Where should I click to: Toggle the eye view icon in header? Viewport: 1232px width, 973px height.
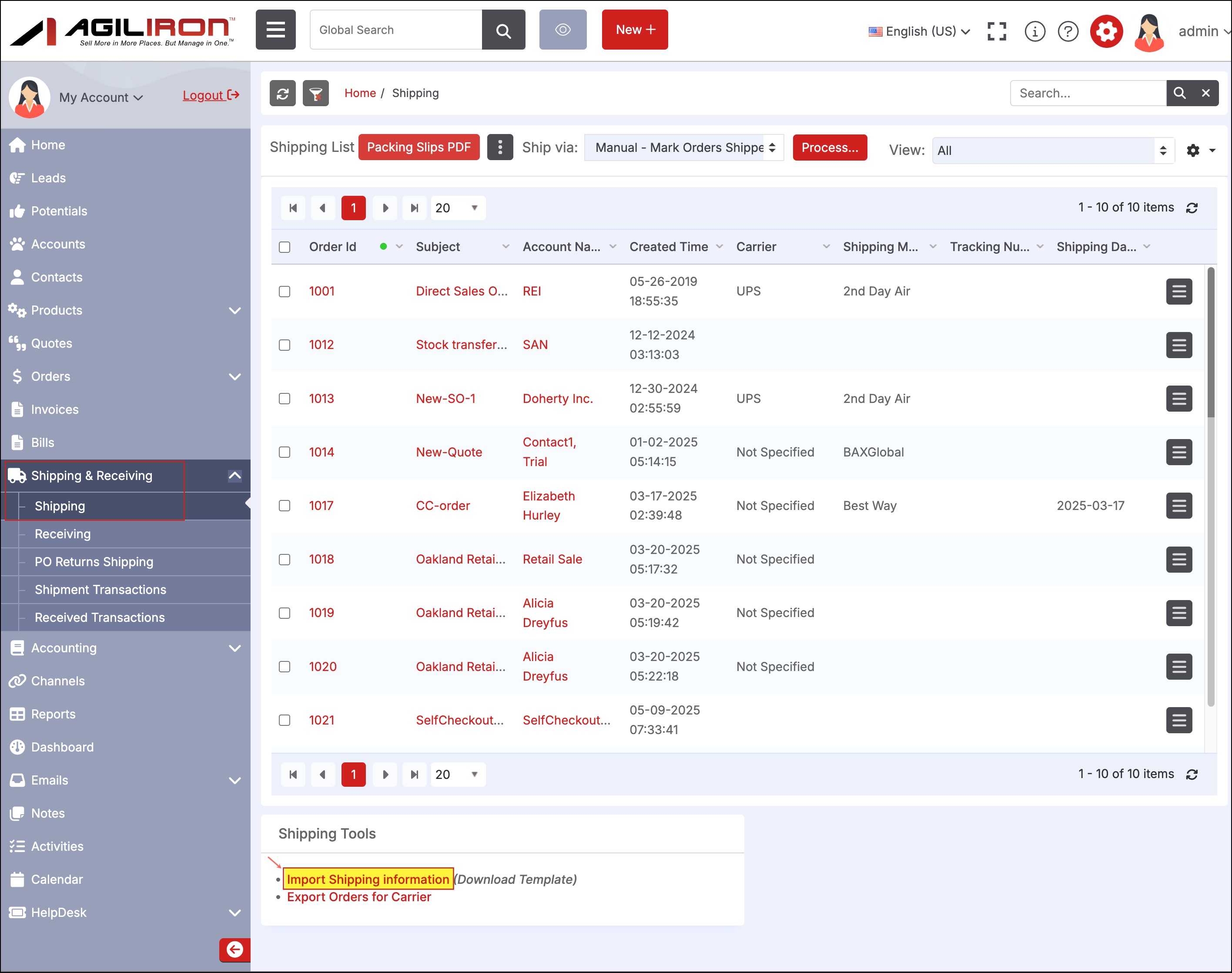coord(563,30)
